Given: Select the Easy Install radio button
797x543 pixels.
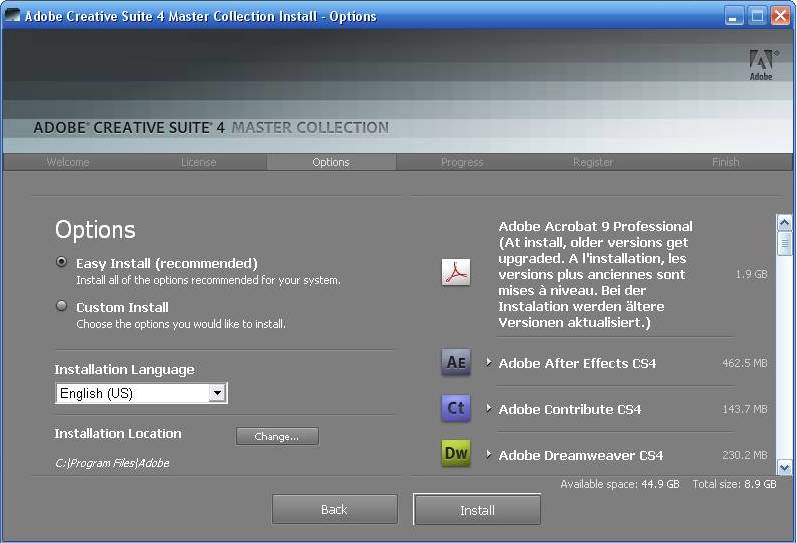Looking at the screenshot, I should pyautogui.click(x=62, y=262).
